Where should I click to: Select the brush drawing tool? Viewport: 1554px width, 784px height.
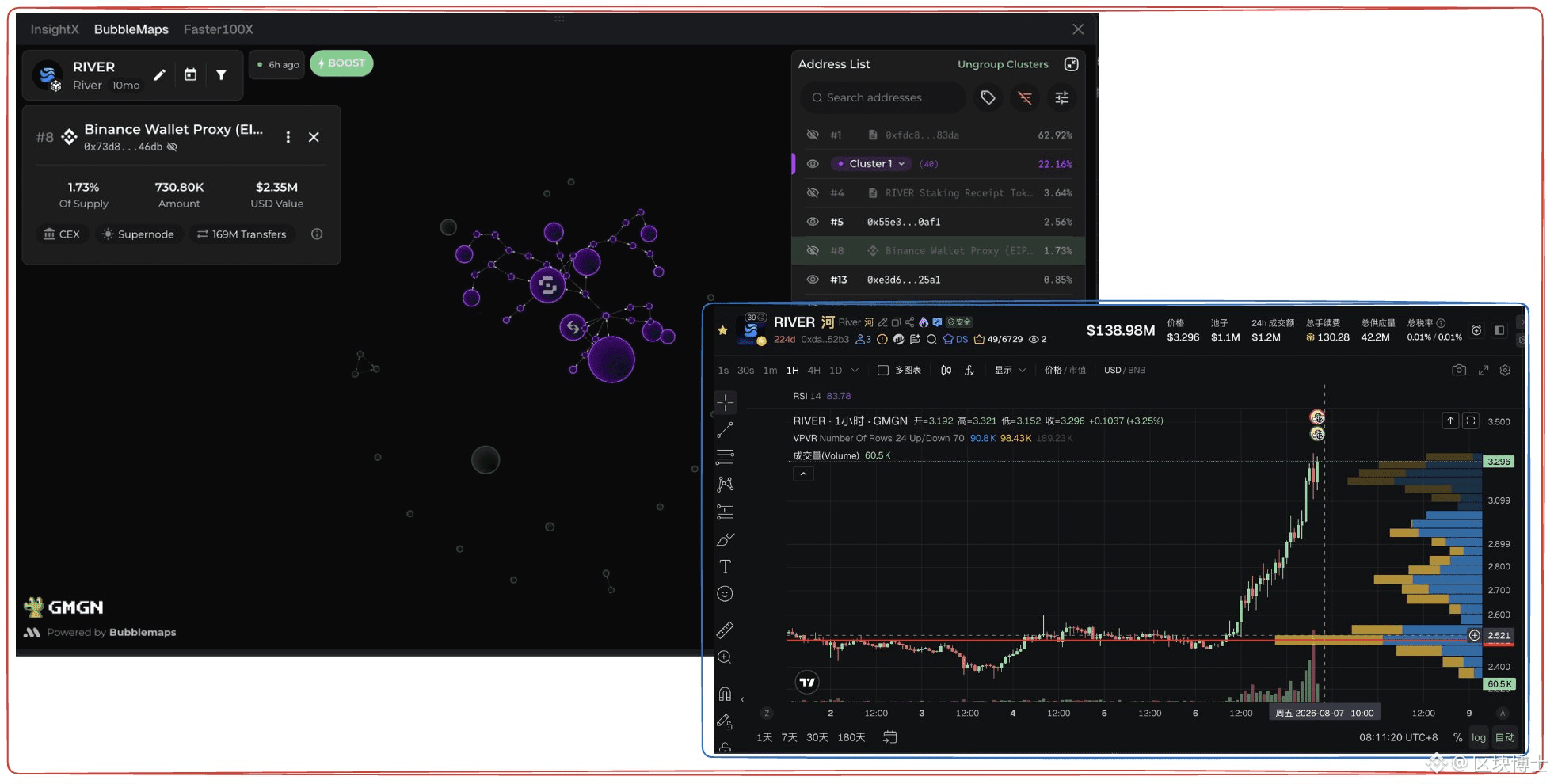(725, 539)
